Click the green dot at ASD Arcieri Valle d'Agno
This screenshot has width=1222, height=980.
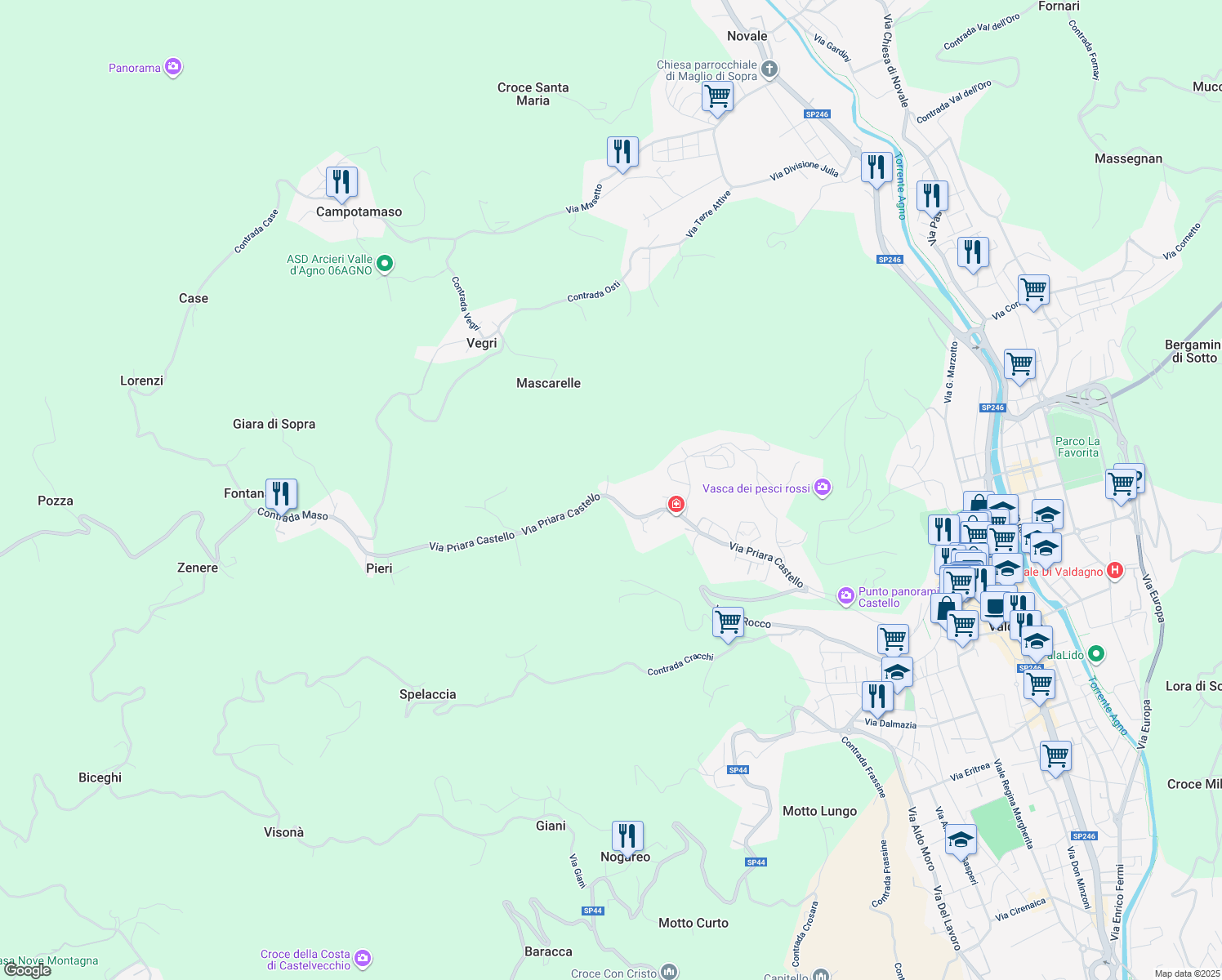pos(384,264)
